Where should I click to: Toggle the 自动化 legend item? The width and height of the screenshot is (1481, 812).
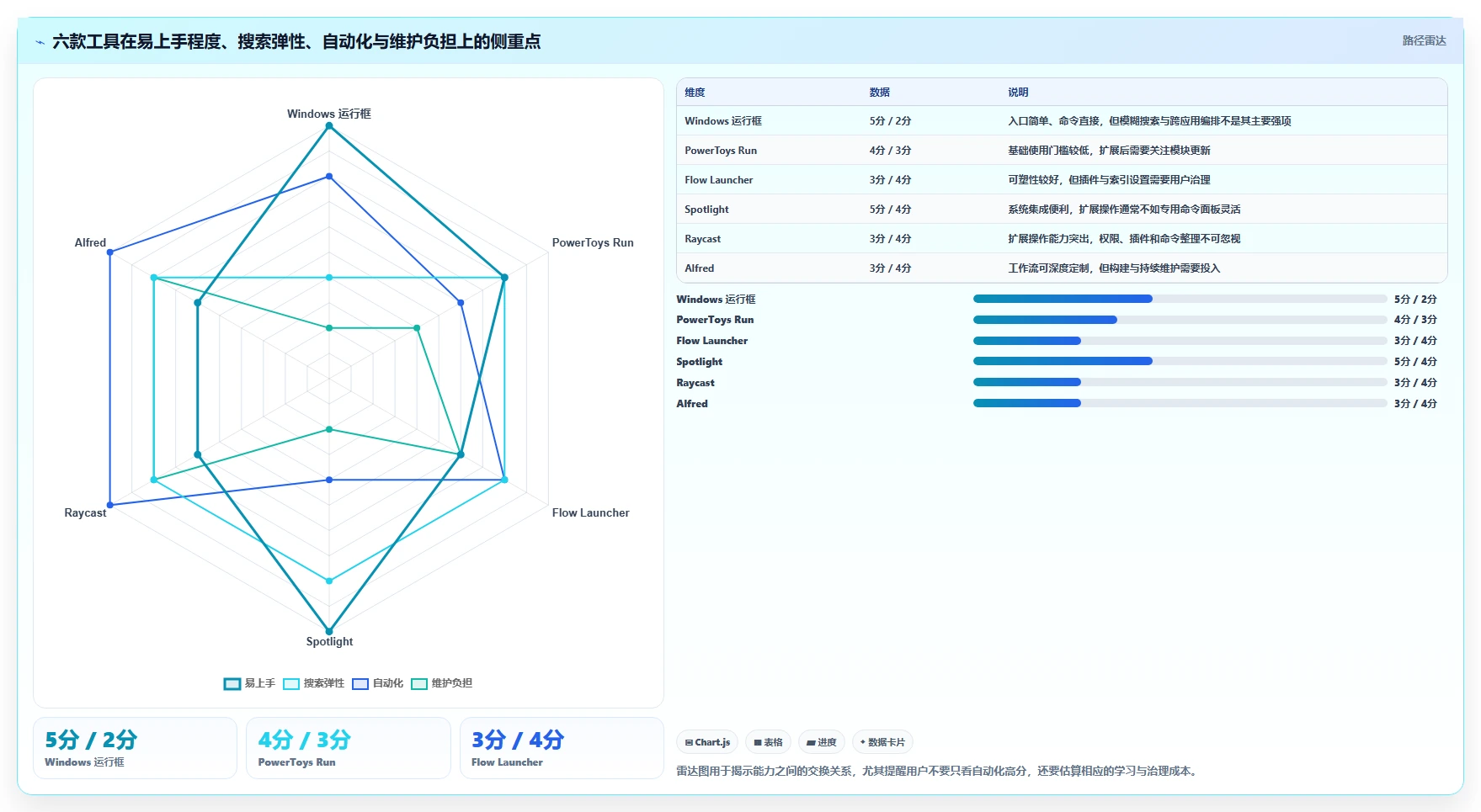click(x=377, y=683)
